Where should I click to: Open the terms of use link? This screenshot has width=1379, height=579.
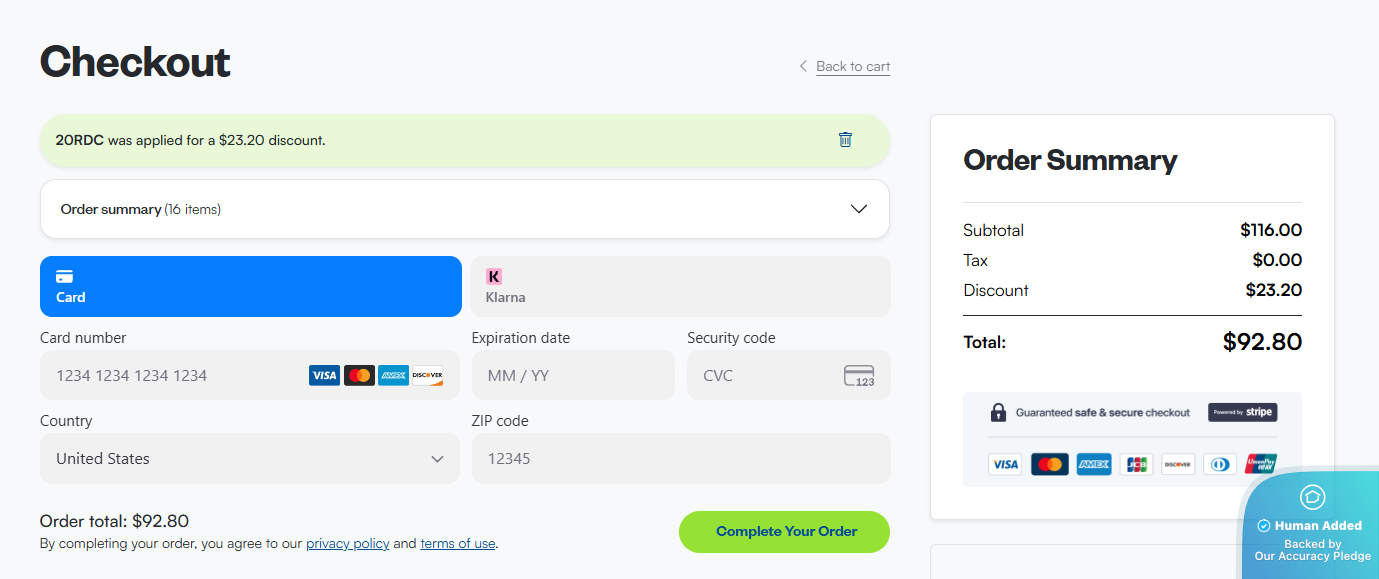pos(457,544)
